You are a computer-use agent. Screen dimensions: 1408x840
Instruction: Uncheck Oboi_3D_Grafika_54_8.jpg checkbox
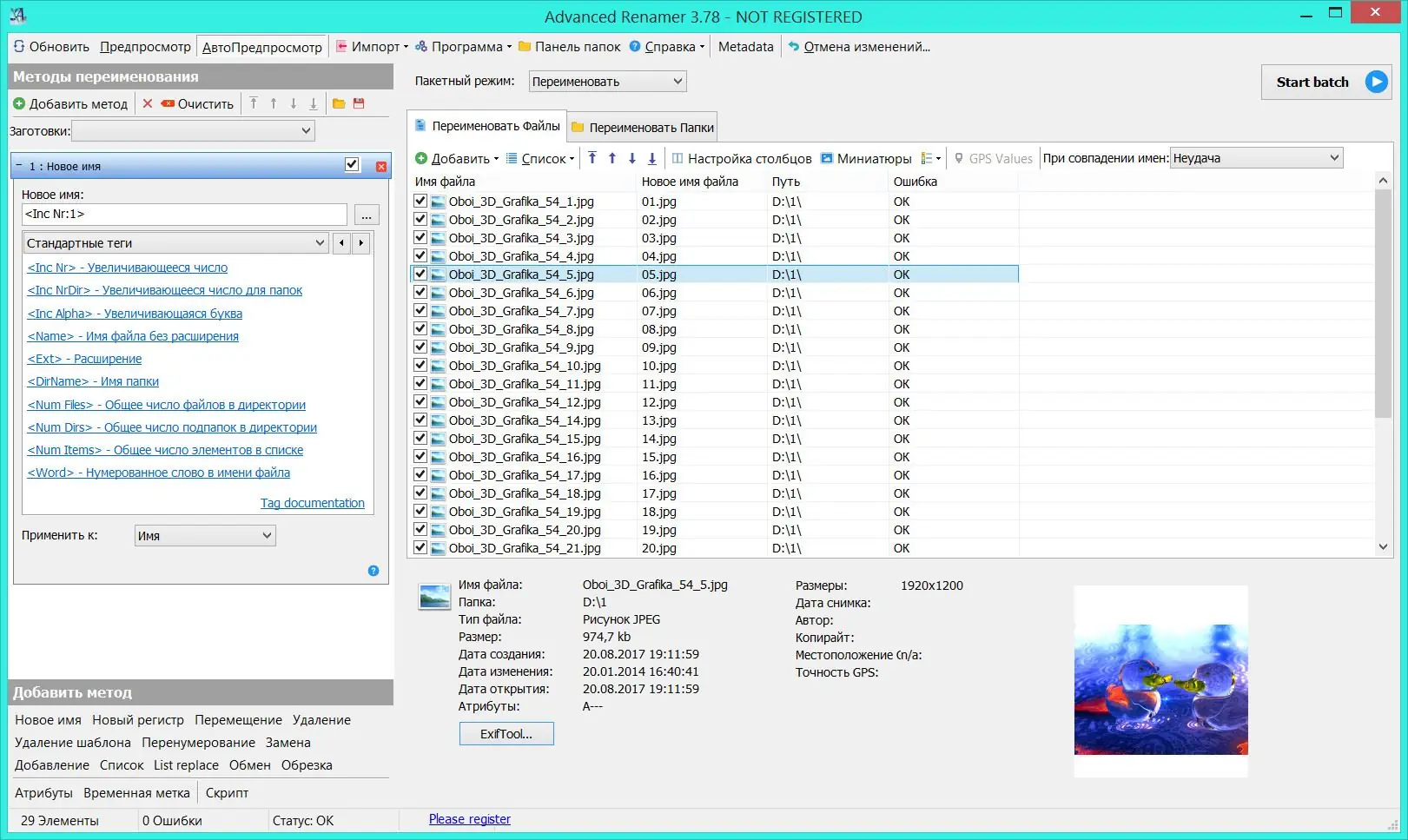420,328
